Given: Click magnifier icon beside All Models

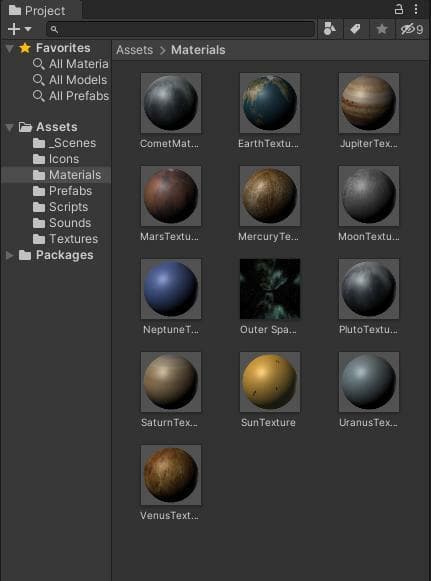Looking at the screenshot, I should point(39,80).
